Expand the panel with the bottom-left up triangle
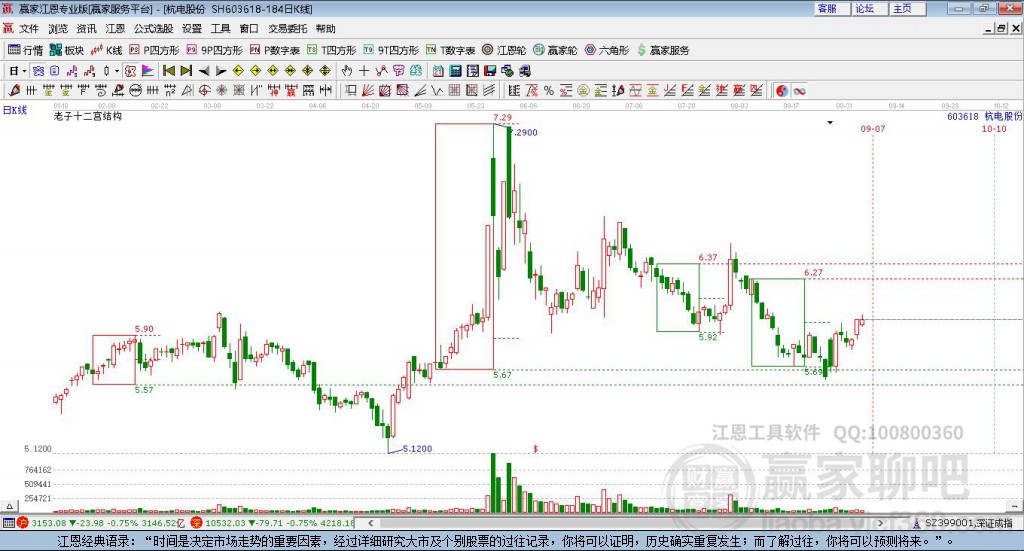This screenshot has width=1024, height=551. (9, 506)
